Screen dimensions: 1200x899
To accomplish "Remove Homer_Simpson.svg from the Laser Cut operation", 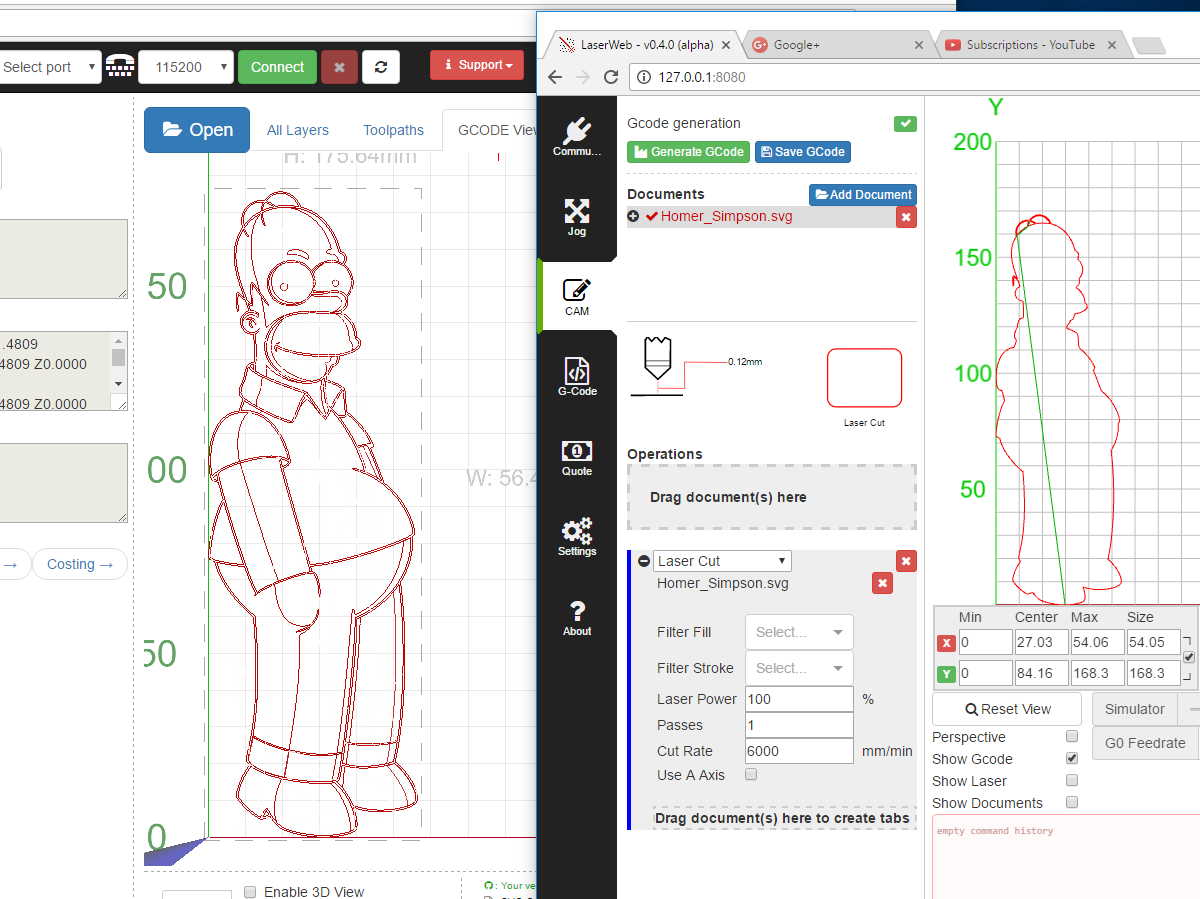I will pos(882,583).
